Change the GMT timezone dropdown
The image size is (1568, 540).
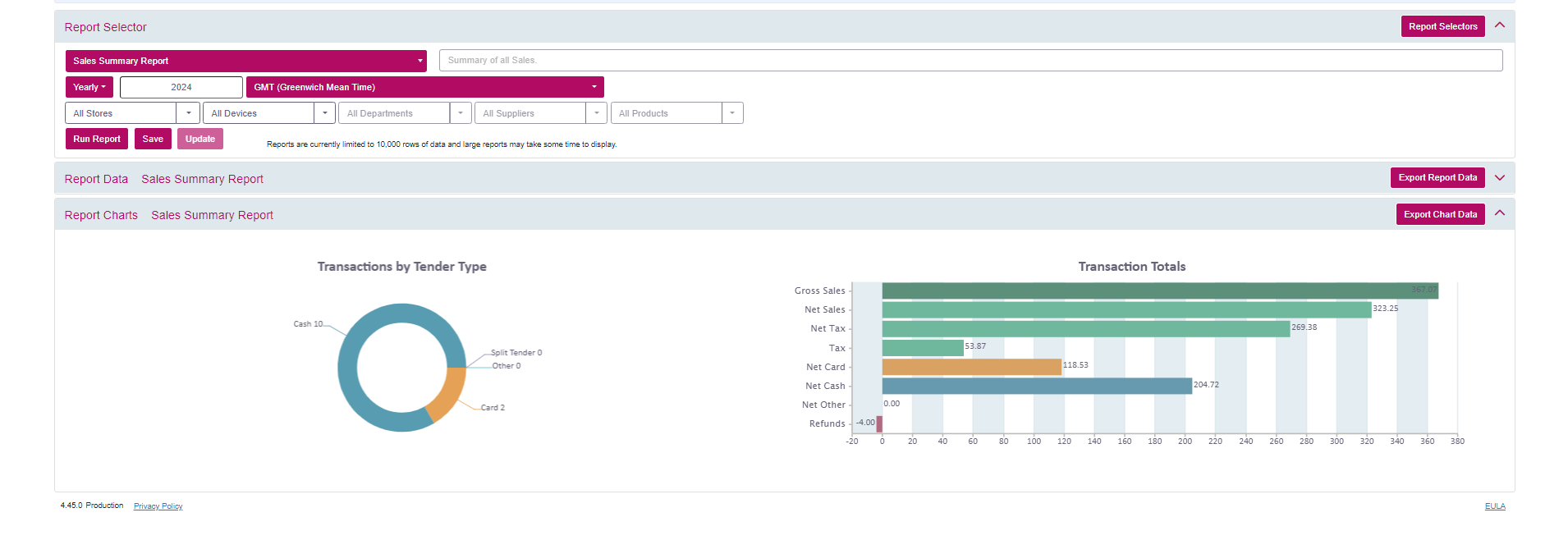tap(424, 87)
